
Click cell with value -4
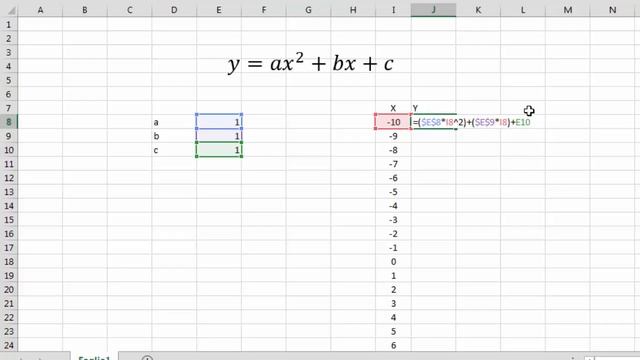[x=393, y=206]
